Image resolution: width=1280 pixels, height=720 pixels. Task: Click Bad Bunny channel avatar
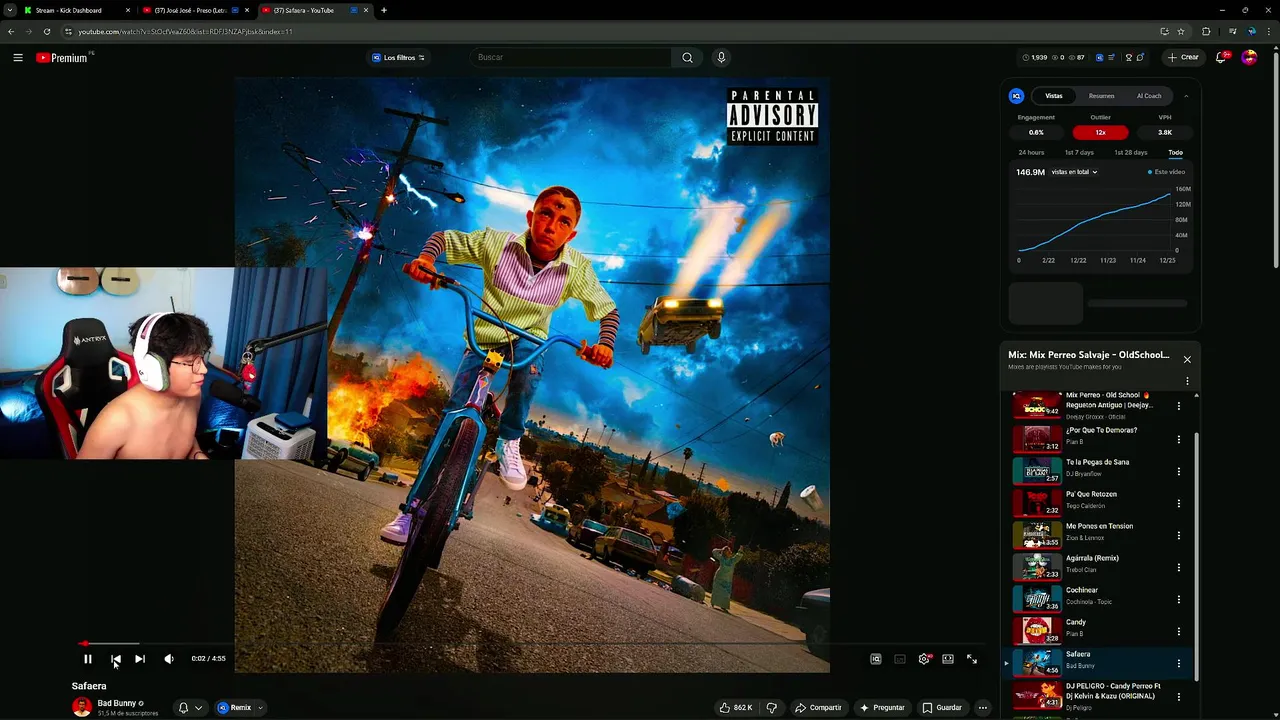click(x=82, y=707)
